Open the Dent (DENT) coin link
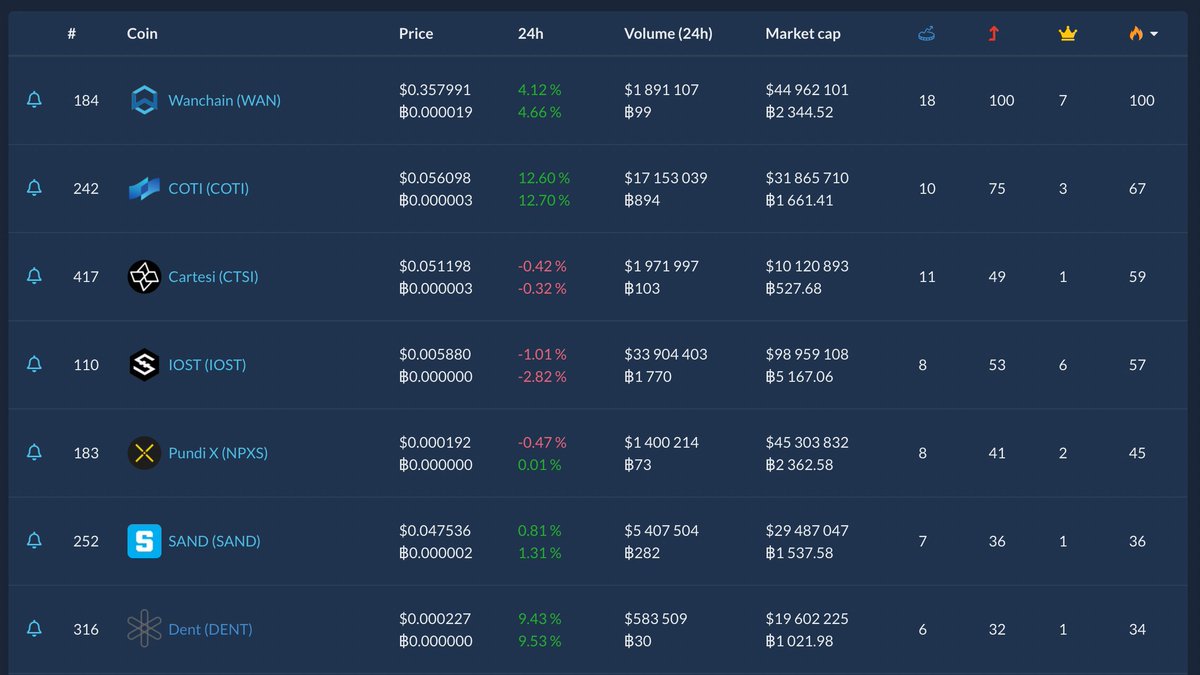 [210, 629]
